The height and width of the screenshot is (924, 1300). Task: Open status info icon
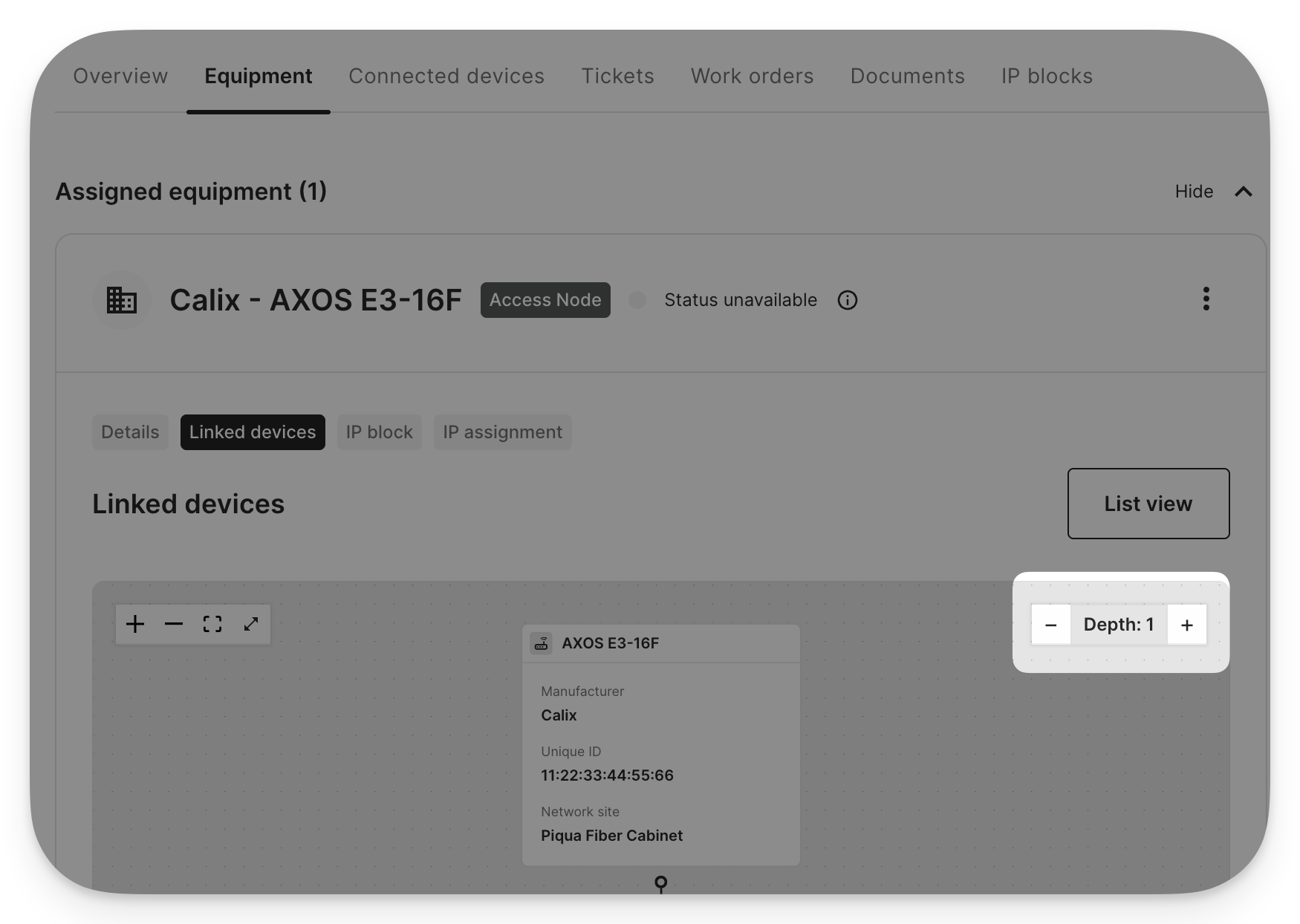pos(848,300)
